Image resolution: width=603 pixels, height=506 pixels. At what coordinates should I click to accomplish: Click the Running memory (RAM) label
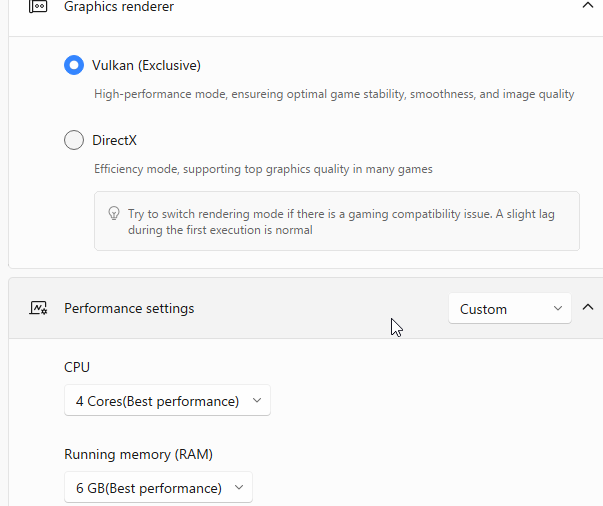click(x=138, y=455)
